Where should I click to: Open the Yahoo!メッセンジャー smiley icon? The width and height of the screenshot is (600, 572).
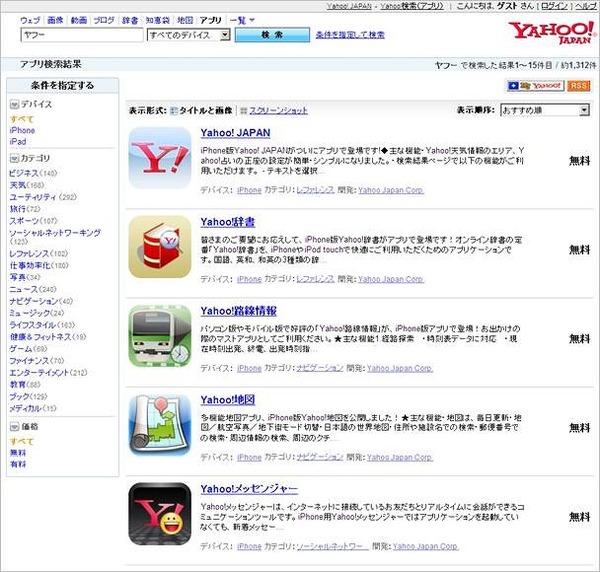pyautogui.click(x=160, y=514)
